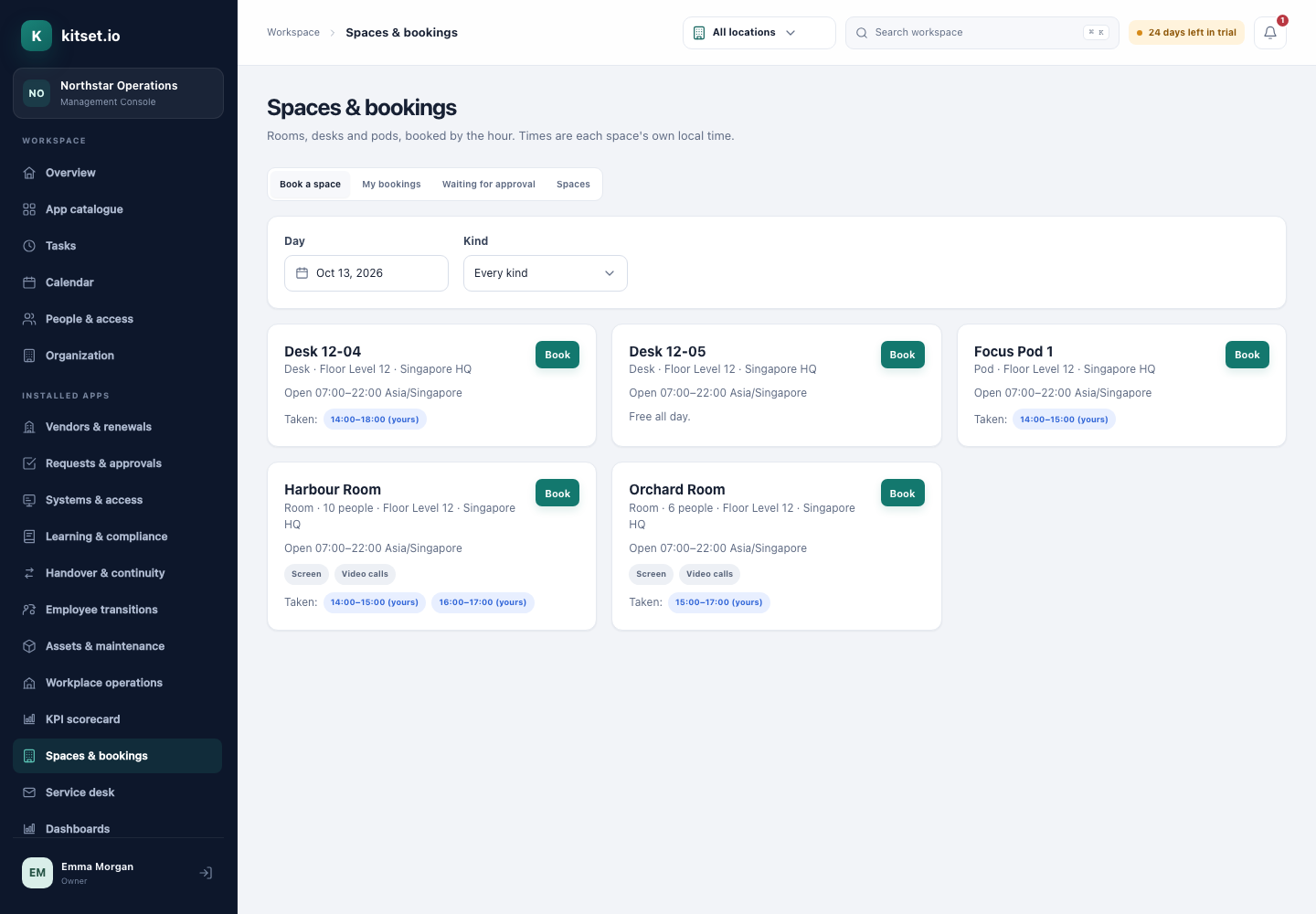Click the KPI scorecard chart icon
The height and width of the screenshot is (914, 1316).
point(29,719)
